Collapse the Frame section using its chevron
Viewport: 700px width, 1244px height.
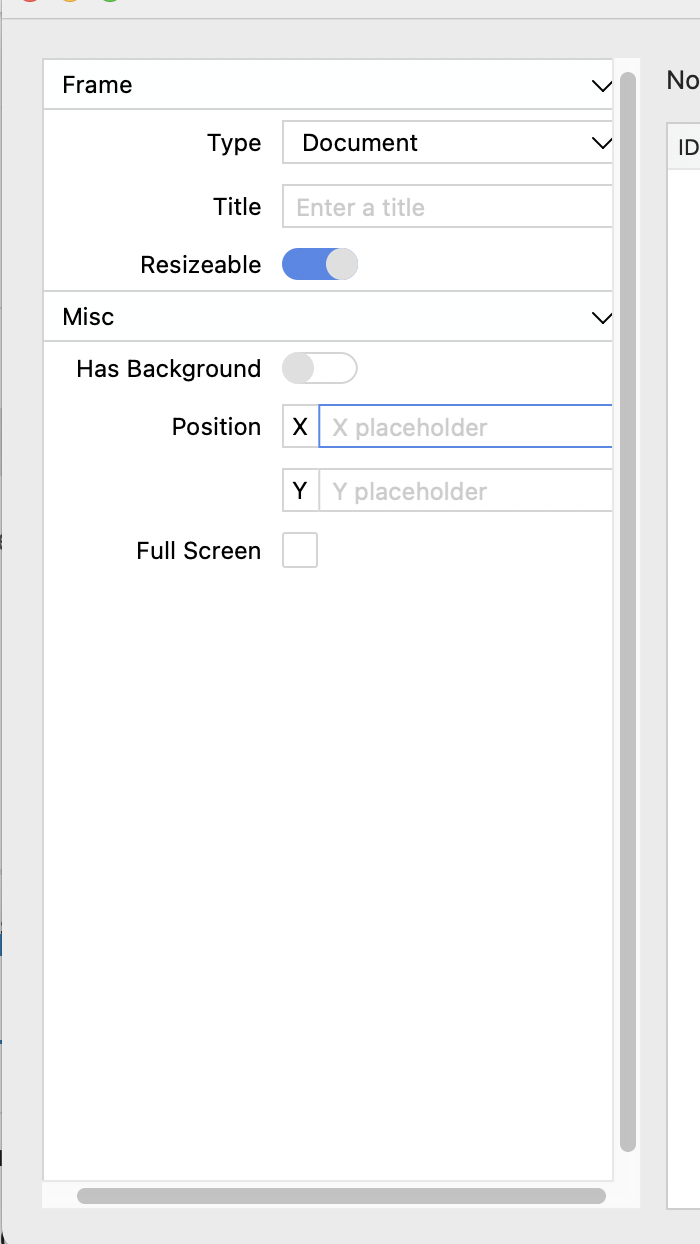tap(601, 86)
